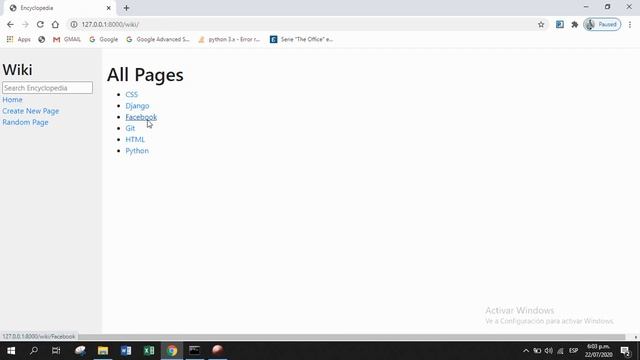The height and width of the screenshot is (360, 640).
Task: Close the Encyclopedia tab
Action: point(109,8)
